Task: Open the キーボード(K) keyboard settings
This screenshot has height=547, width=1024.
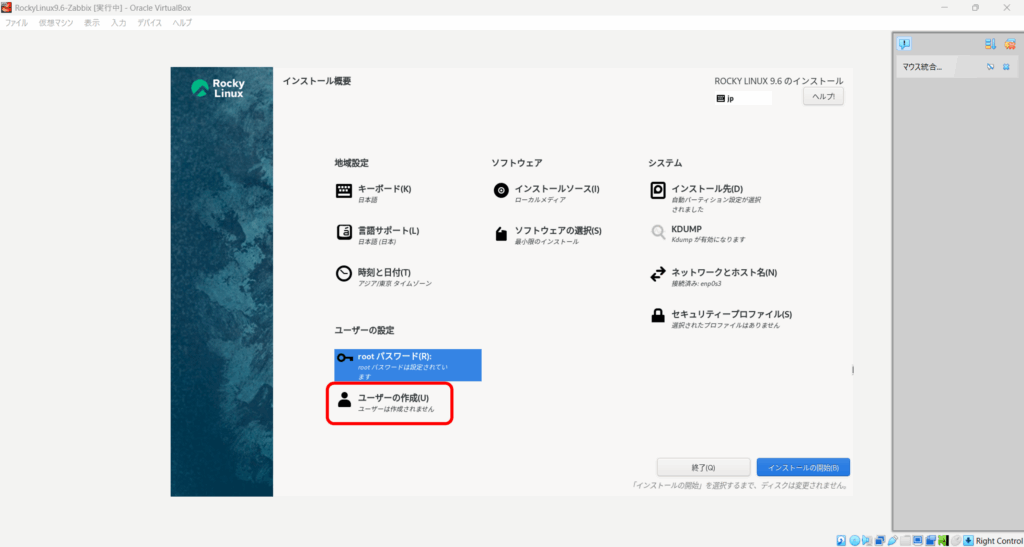Action: (x=373, y=193)
